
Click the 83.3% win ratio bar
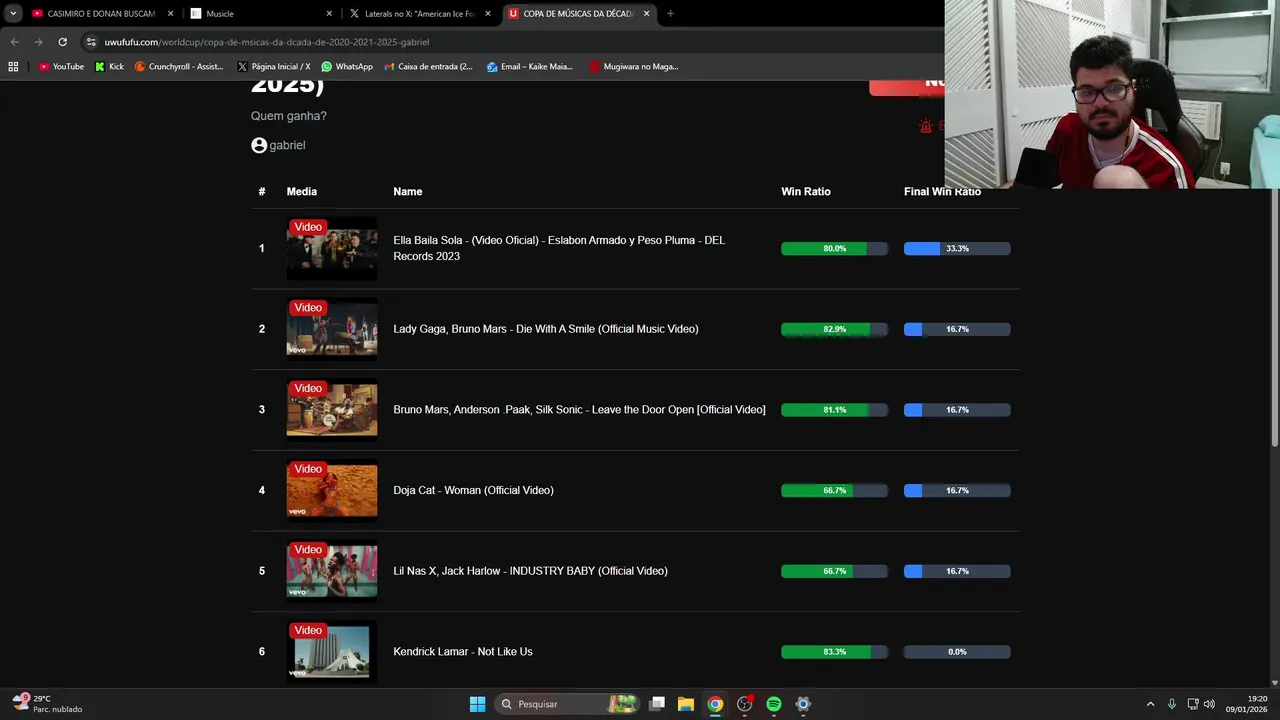point(834,652)
